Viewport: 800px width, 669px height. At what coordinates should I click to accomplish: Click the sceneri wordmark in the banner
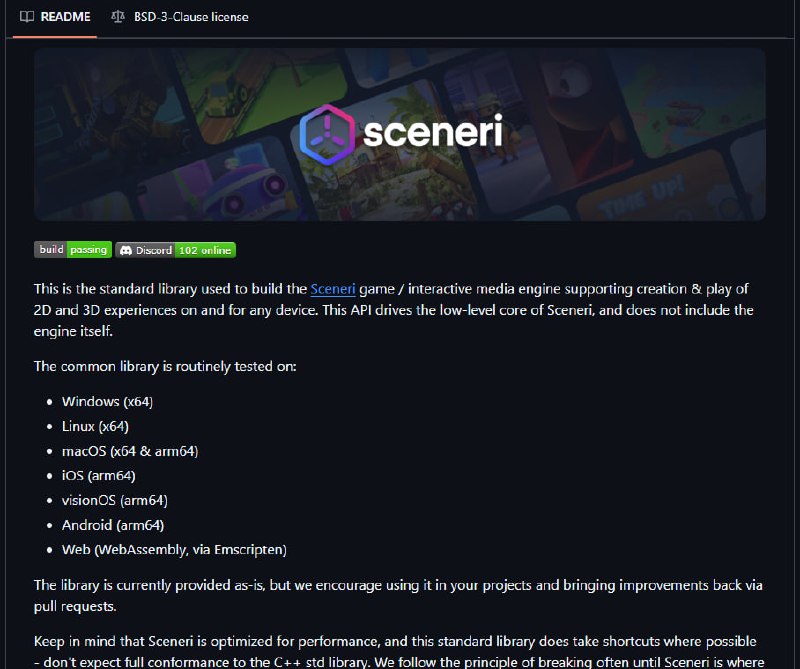[x=433, y=131]
